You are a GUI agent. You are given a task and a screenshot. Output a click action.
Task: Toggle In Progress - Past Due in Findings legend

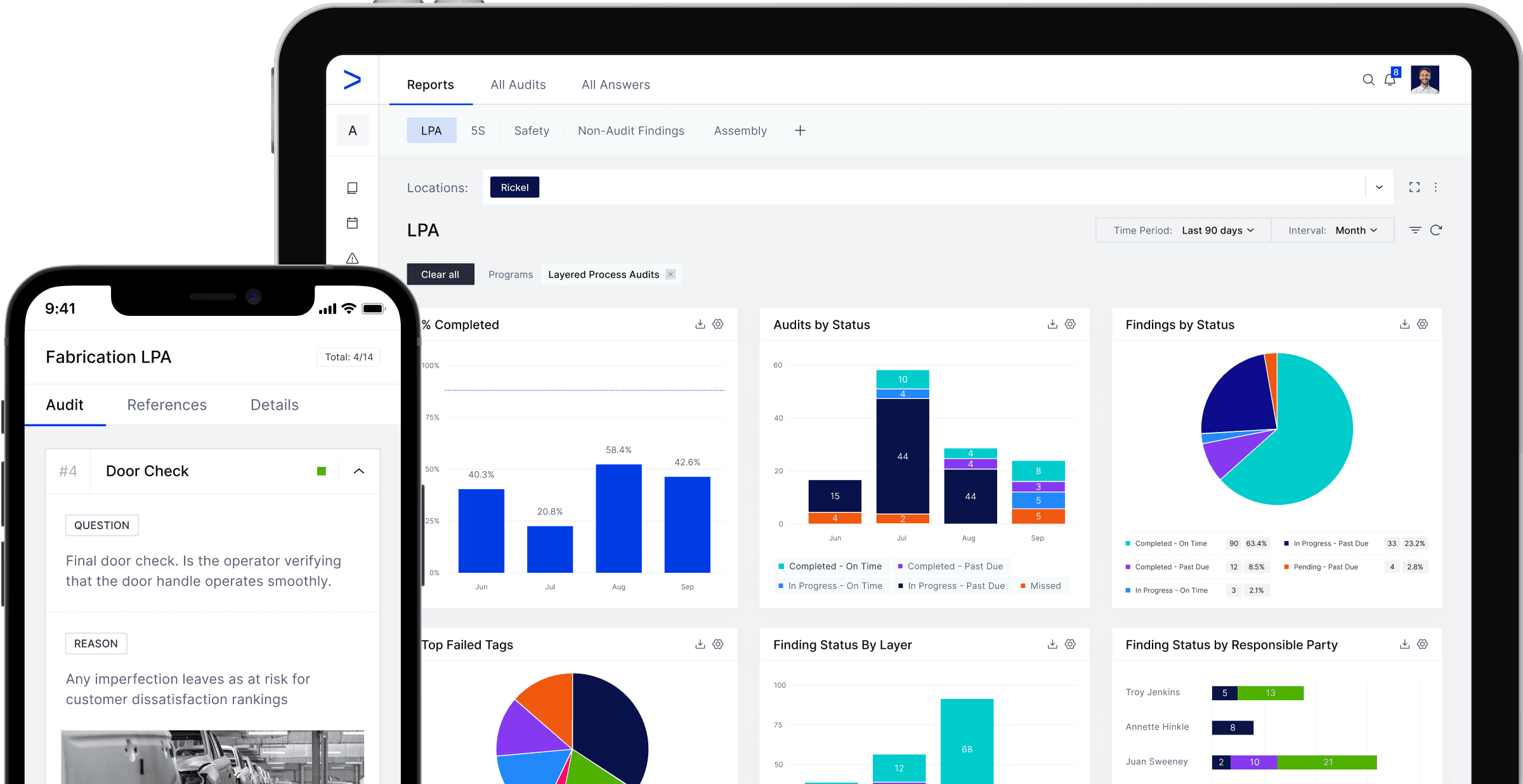pos(1326,543)
